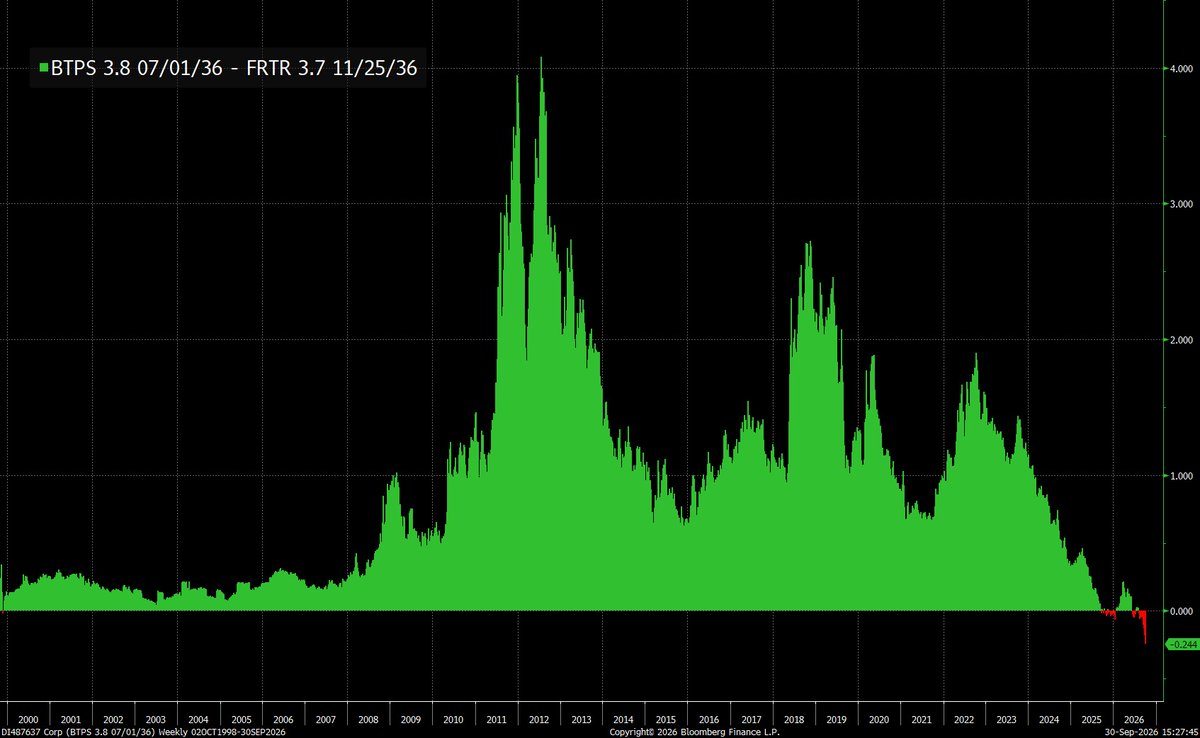1200x738 pixels.
Task: Click the 2006 year label on x-axis
Action: click(283, 719)
